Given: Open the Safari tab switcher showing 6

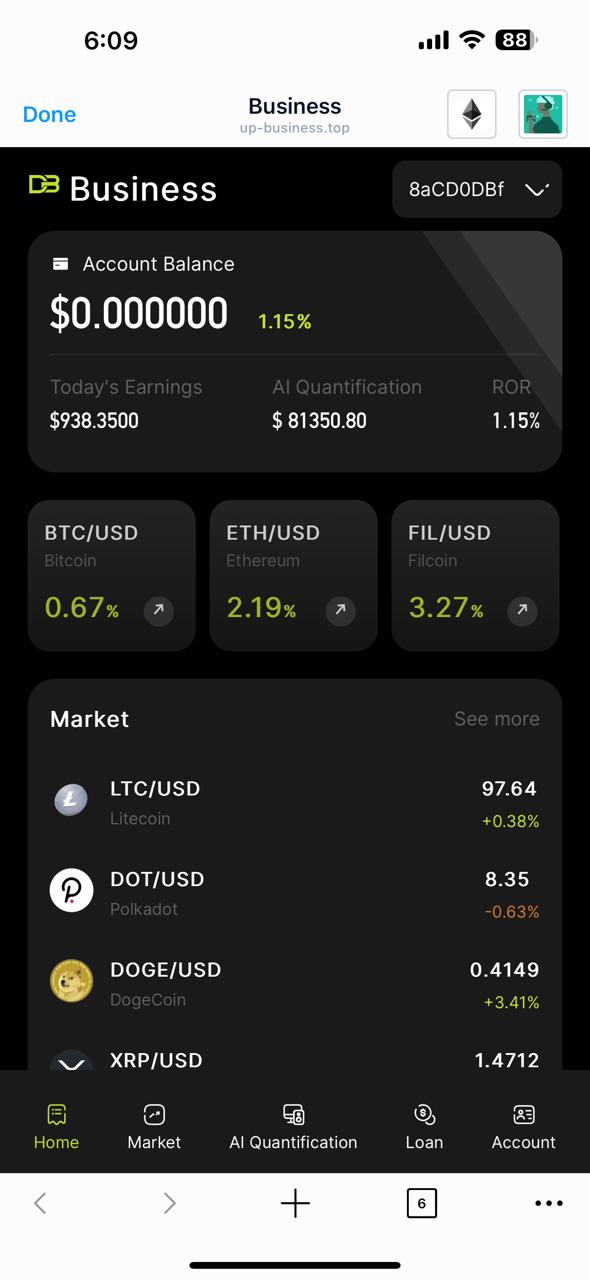Looking at the screenshot, I should point(421,1203).
